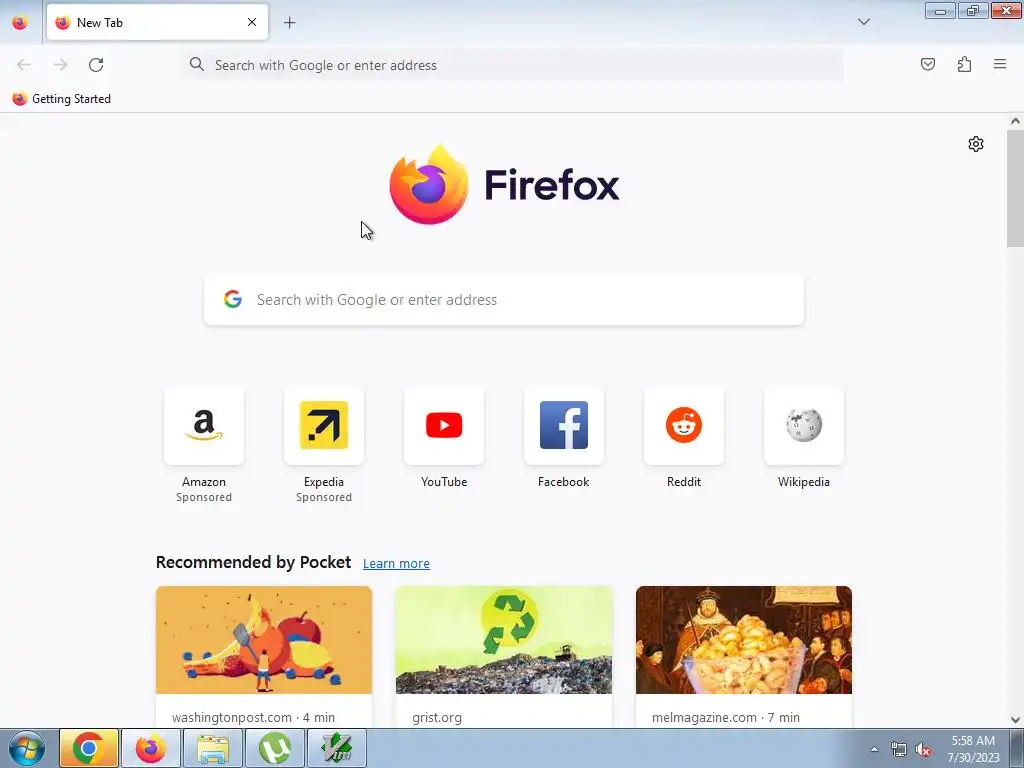This screenshot has height=768, width=1024.
Task: Open the Extensions puzzle icon
Action: [964, 64]
